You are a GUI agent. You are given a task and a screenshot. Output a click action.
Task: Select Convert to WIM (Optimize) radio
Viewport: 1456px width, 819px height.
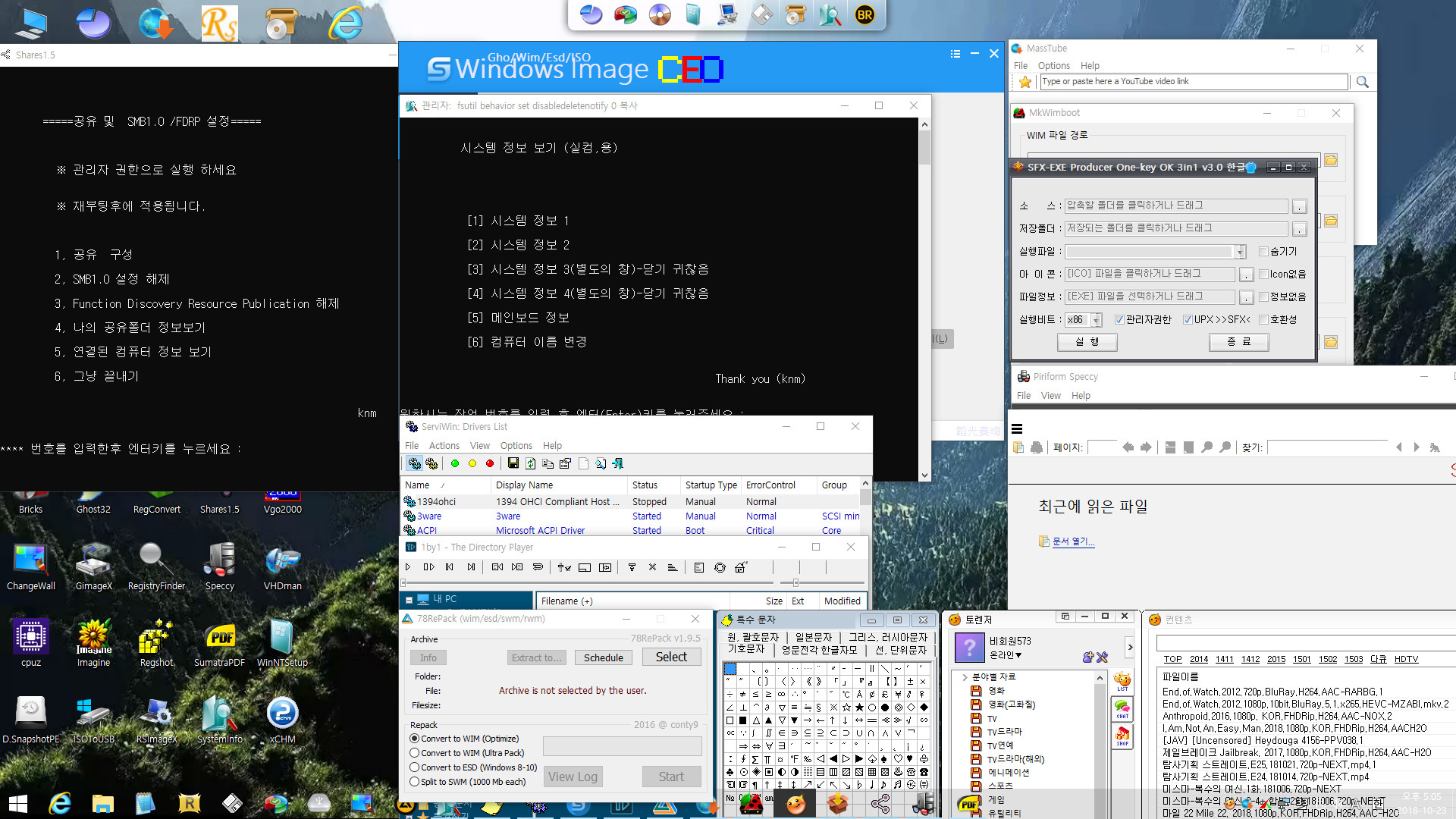(415, 738)
